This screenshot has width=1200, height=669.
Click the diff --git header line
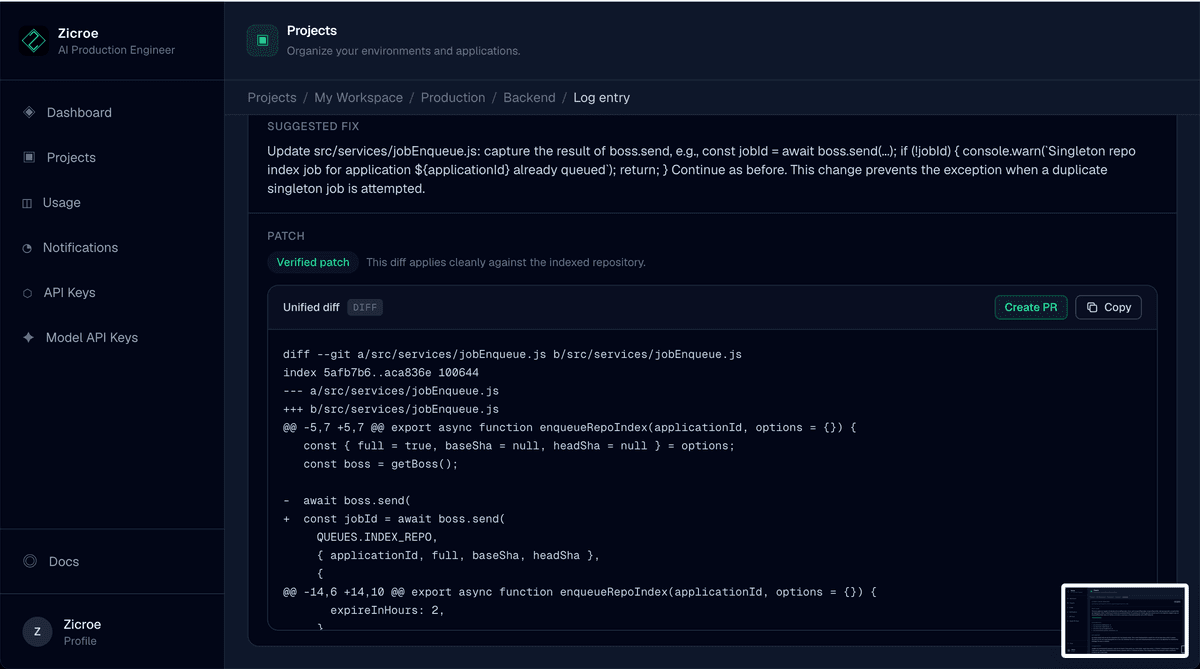512,354
